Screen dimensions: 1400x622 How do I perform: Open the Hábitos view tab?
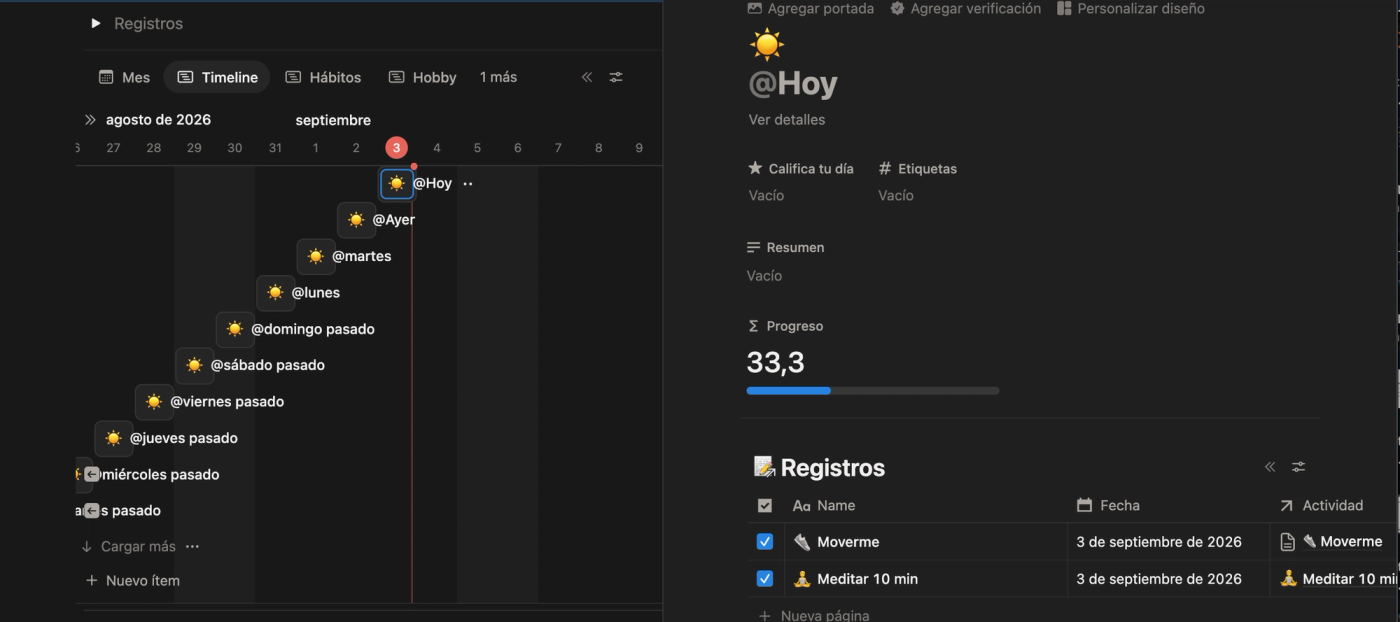click(x=323, y=77)
